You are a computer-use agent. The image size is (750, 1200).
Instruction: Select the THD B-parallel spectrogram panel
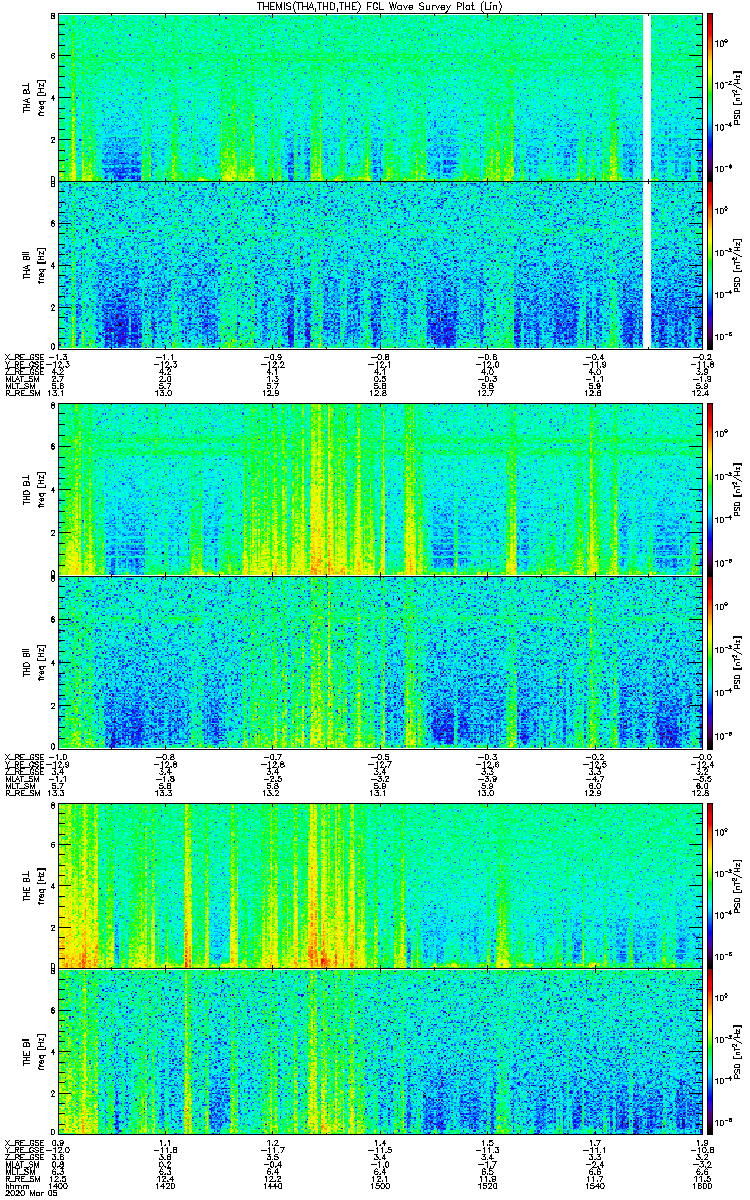pyautogui.click(x=381, y=662)
